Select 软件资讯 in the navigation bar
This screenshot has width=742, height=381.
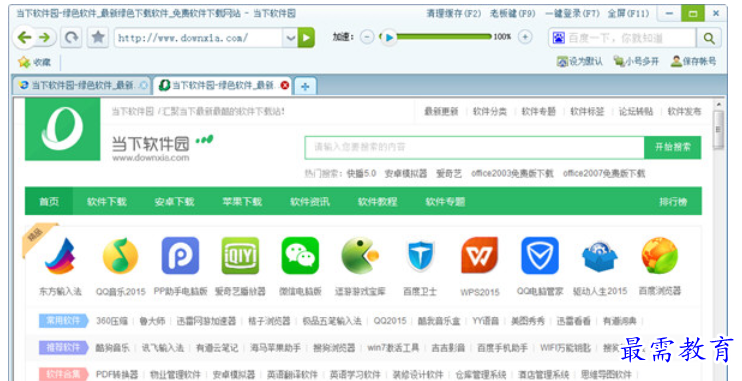(x=309, y=202)
